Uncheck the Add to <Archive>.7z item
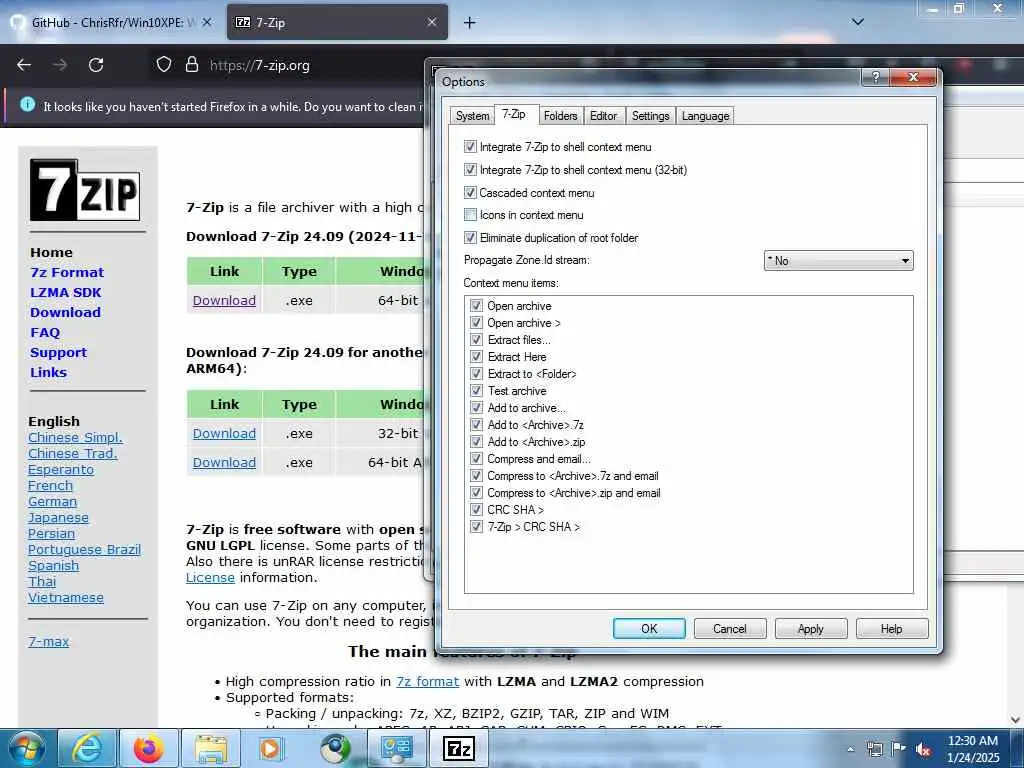 tap(477, 424)
